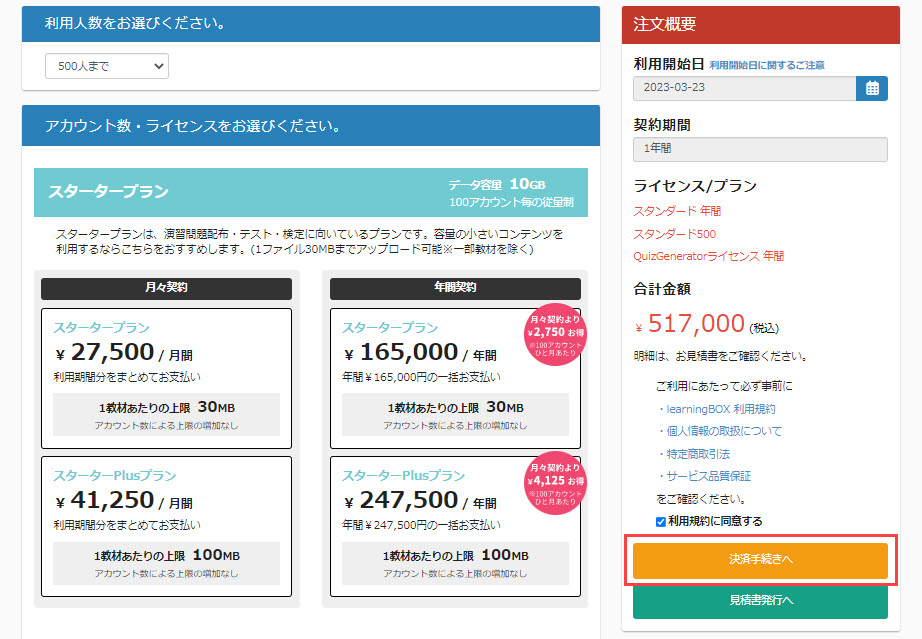Screen dimensions: 922x639
Task: Toggle the 利用規約に同意する checkbox
Action: click(661, 521)
